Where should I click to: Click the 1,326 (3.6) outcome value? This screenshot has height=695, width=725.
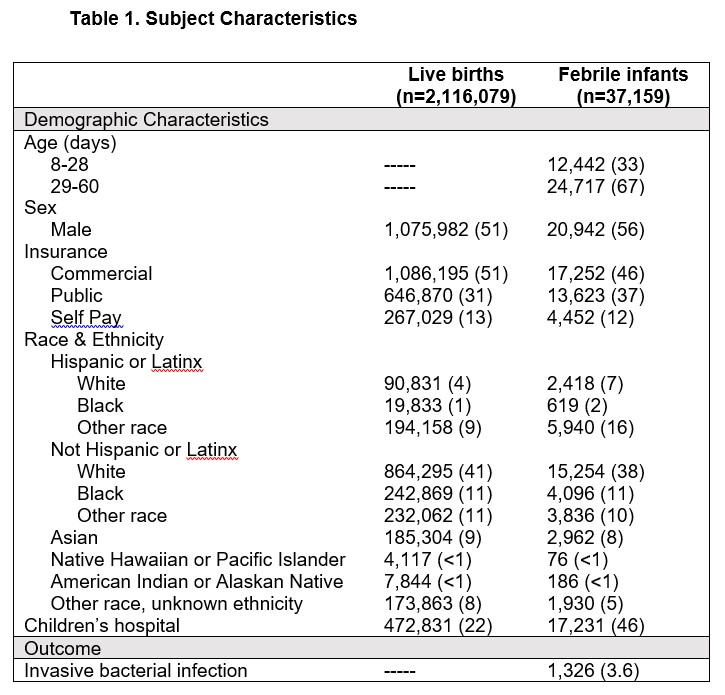[x=593, y=670]
